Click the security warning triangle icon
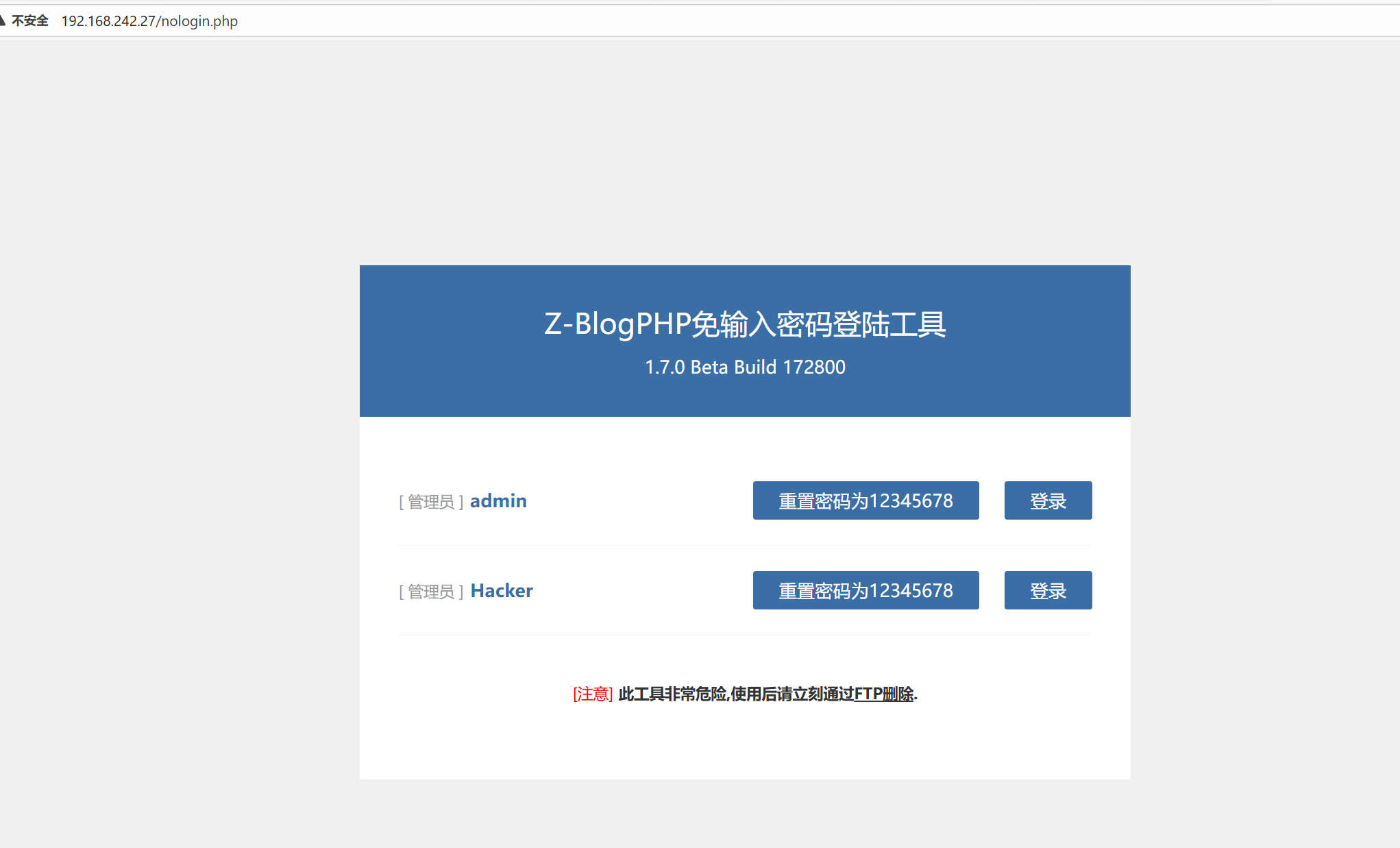This screenshot has height=848, width=1400. (x=2, y=21)
